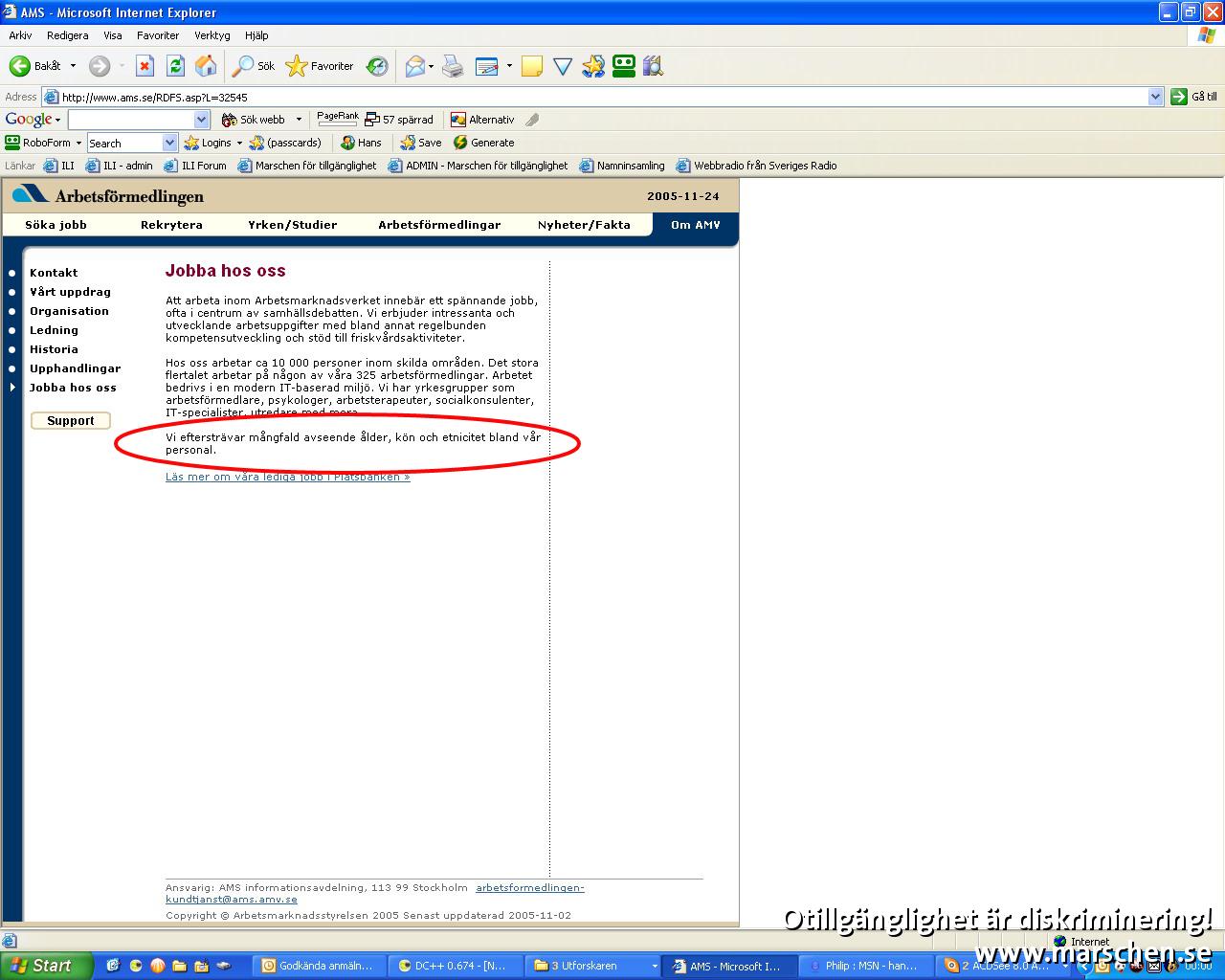The image size is (1225, 980).
Task: Click the Mail envelope icon
Action: point(414,66)
